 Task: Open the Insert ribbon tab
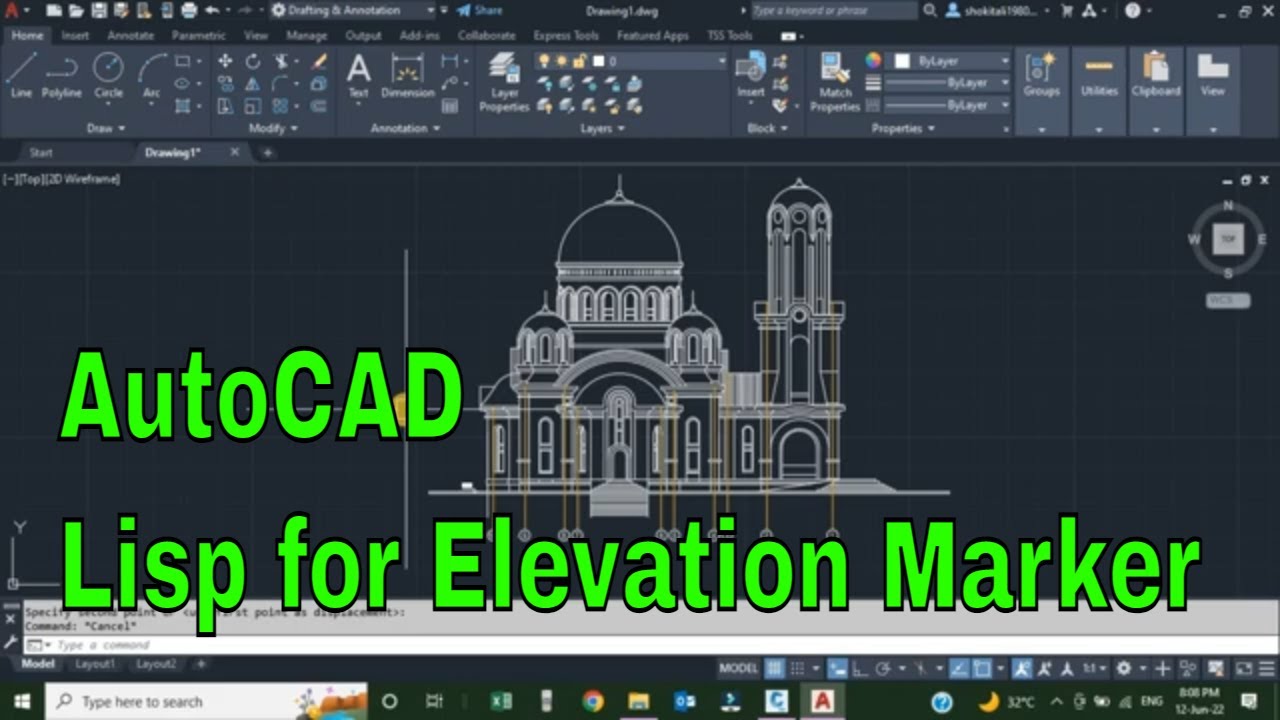75,35
